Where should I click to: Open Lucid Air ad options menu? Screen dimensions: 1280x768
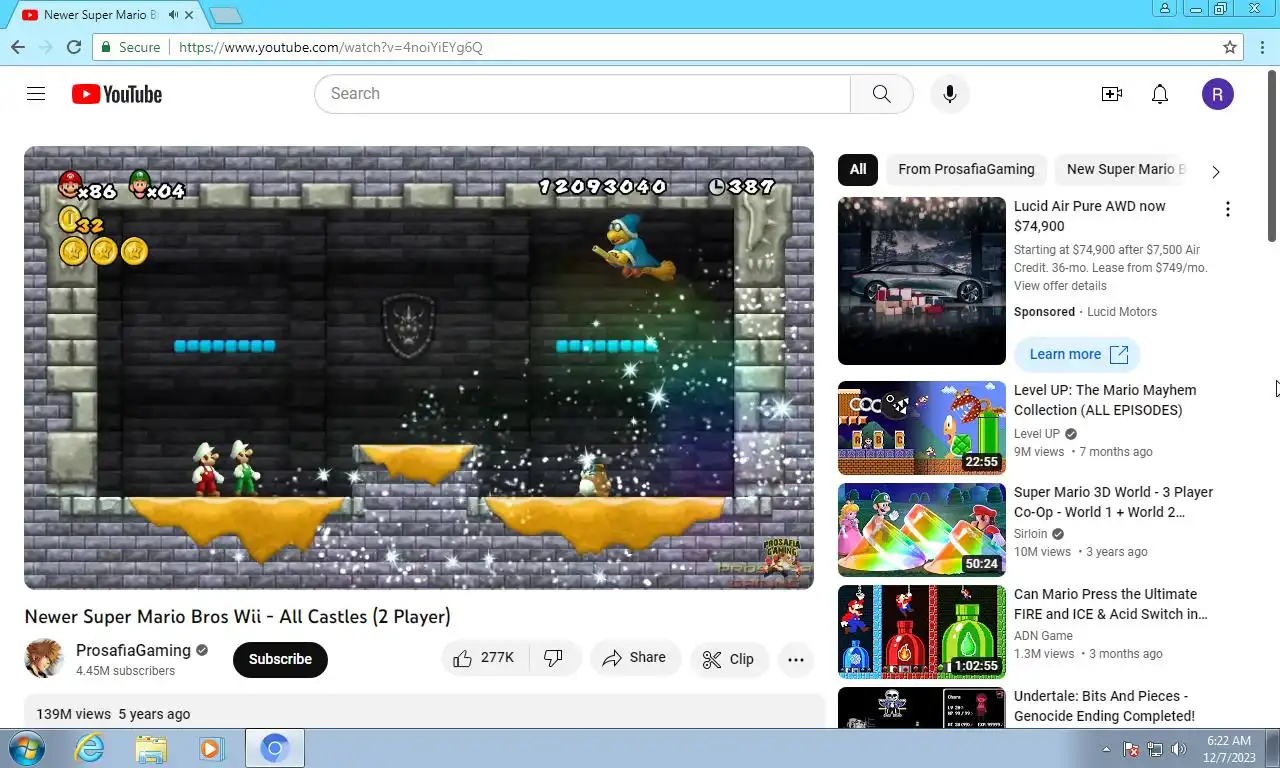[1227, 209]
